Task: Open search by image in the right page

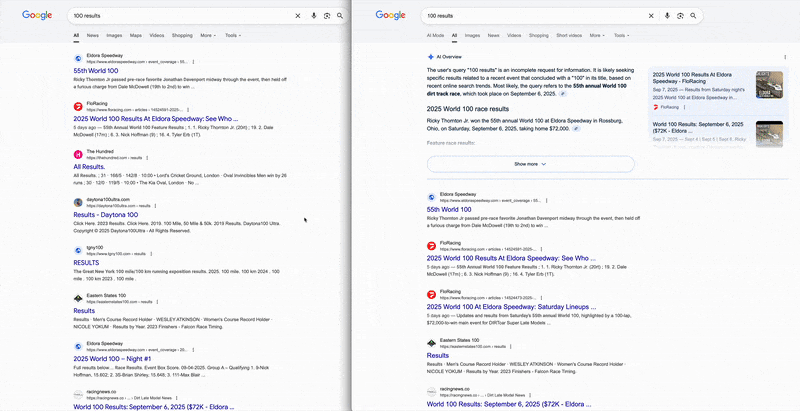Action: tap(680, 16)
